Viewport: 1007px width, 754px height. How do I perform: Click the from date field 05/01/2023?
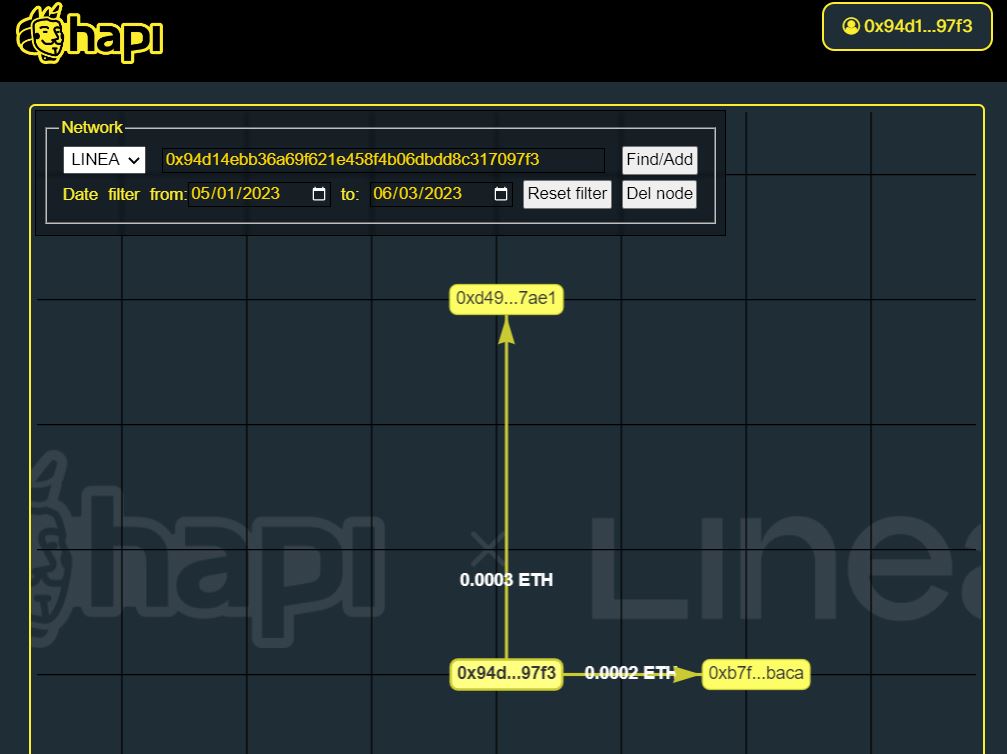pos(259,194)
